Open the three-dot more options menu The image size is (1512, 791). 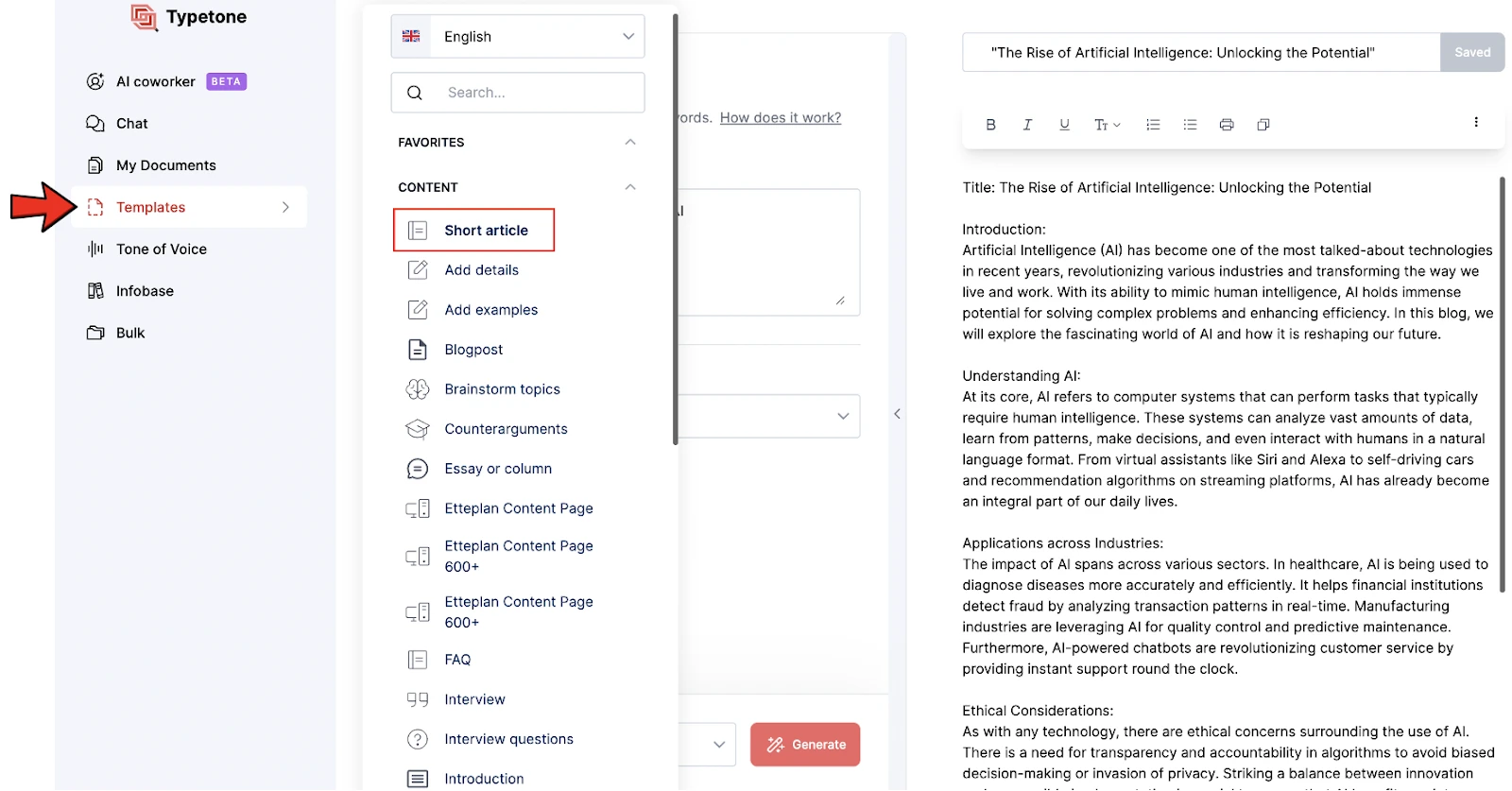tap(1476, 122)
